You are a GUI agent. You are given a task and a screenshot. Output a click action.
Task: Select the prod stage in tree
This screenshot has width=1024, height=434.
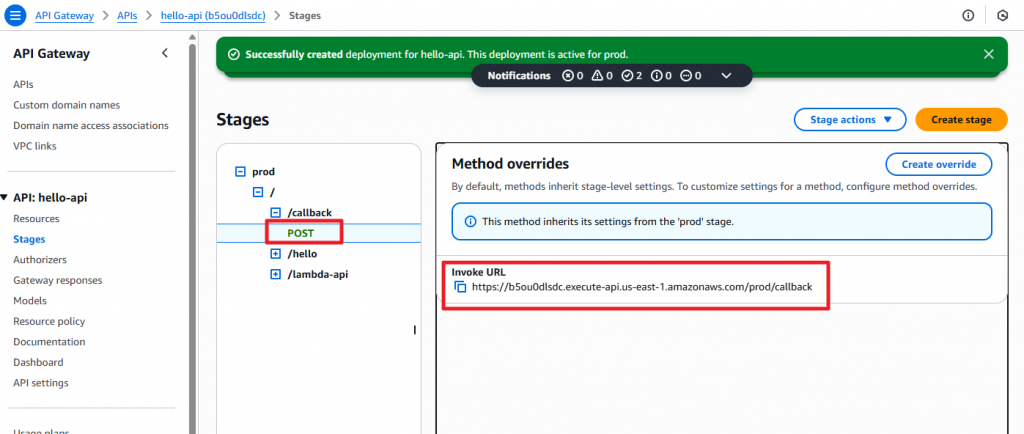[x=263, y=172]
